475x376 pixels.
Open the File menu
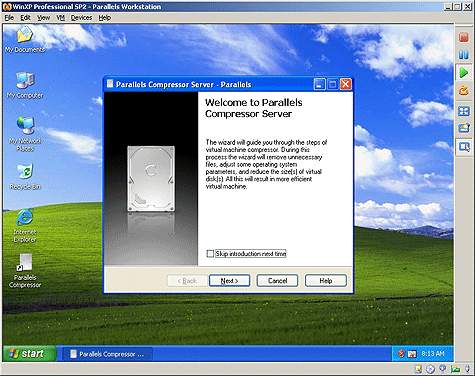click(9, 18)
